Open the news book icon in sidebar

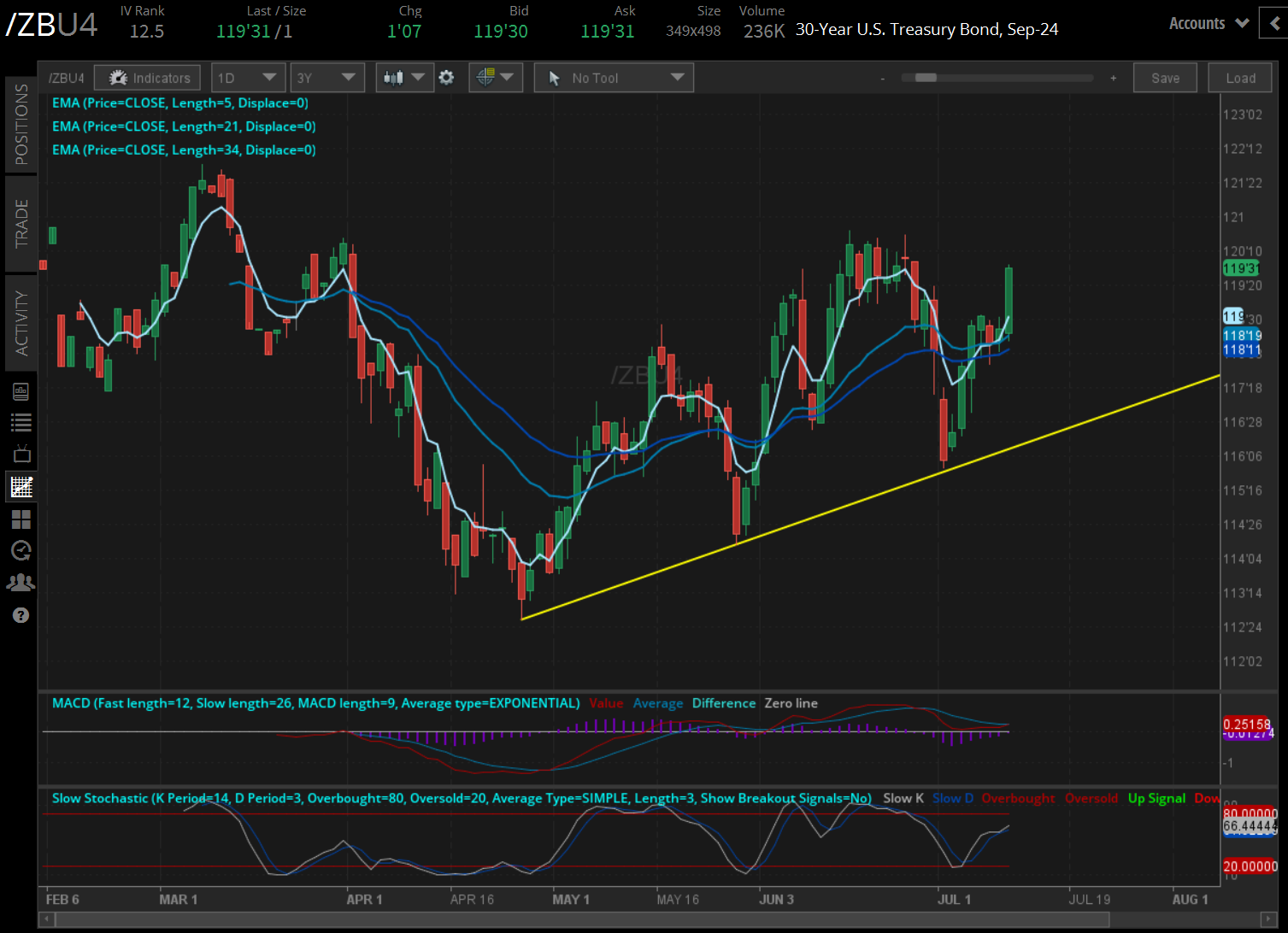pos(21,391)
